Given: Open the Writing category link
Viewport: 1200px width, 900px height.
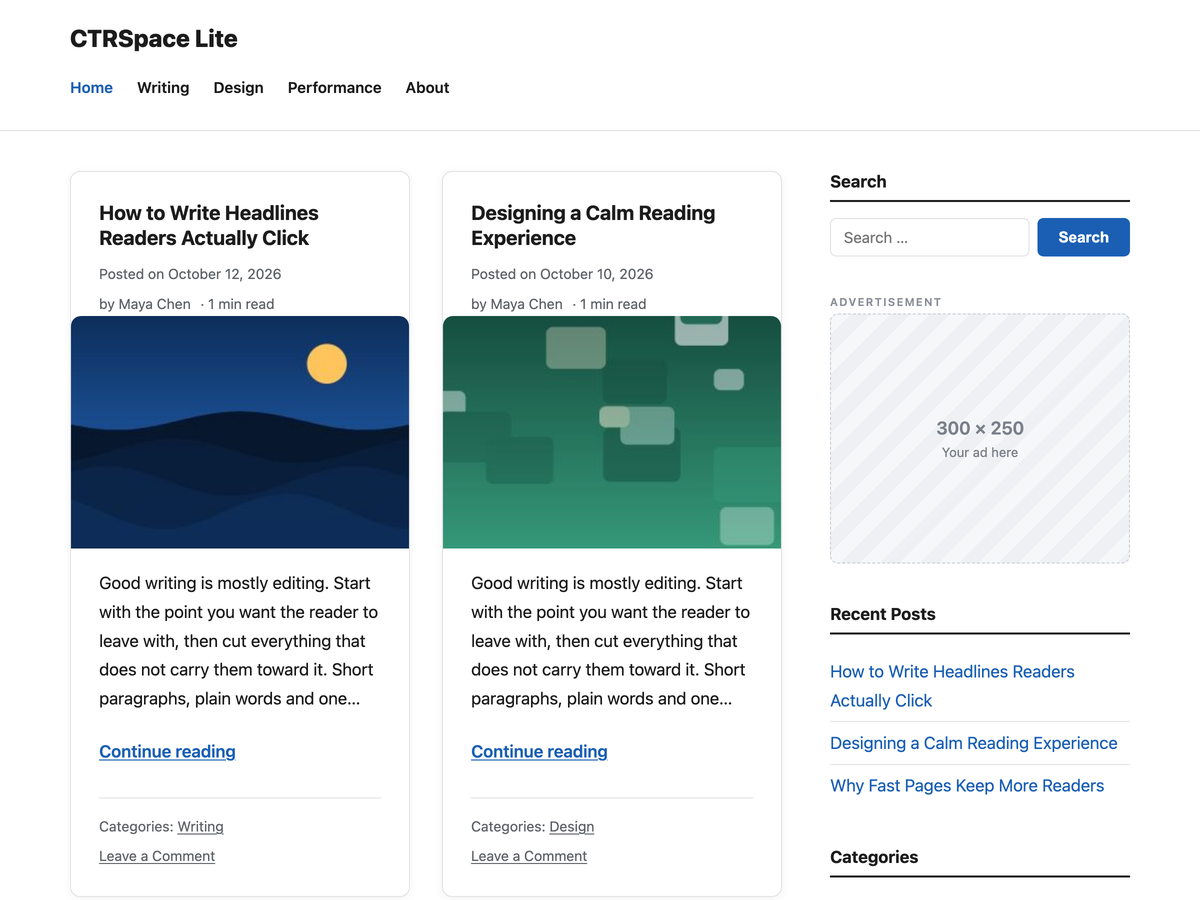Looking at the screenshot, I should [x=200, y=827].
